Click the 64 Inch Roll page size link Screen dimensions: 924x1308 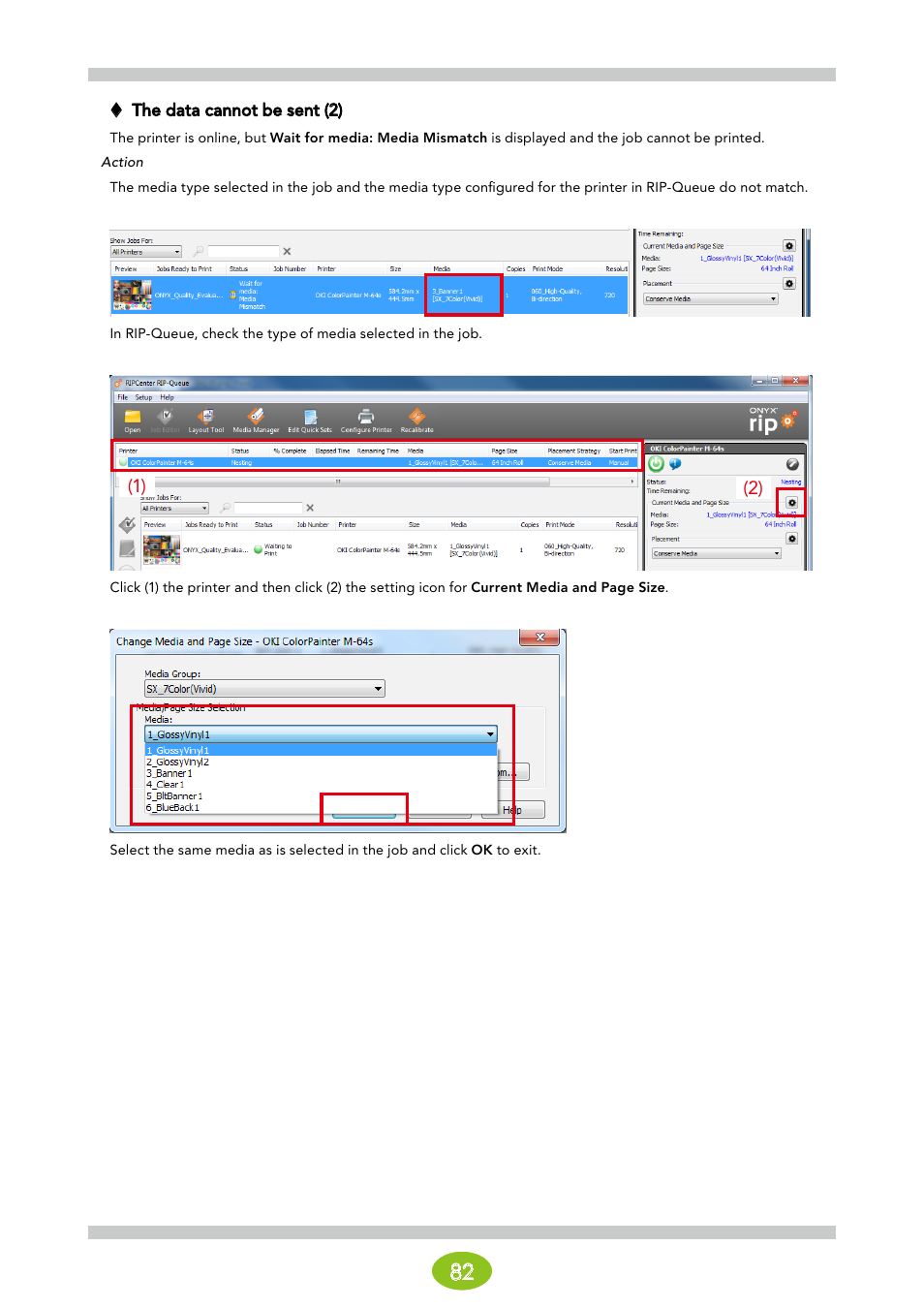point(780,524)
